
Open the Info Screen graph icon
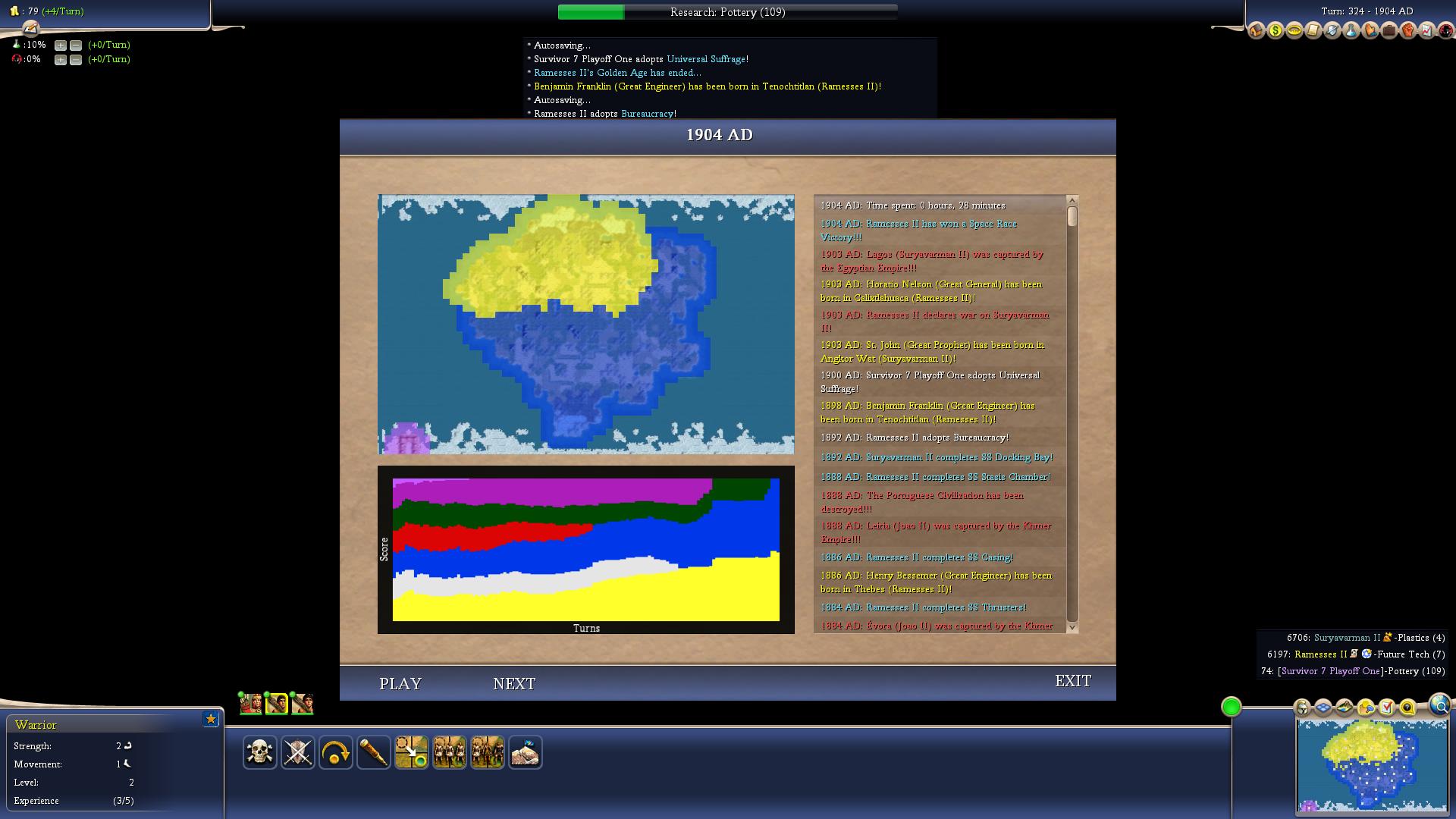click(1427, 30)
